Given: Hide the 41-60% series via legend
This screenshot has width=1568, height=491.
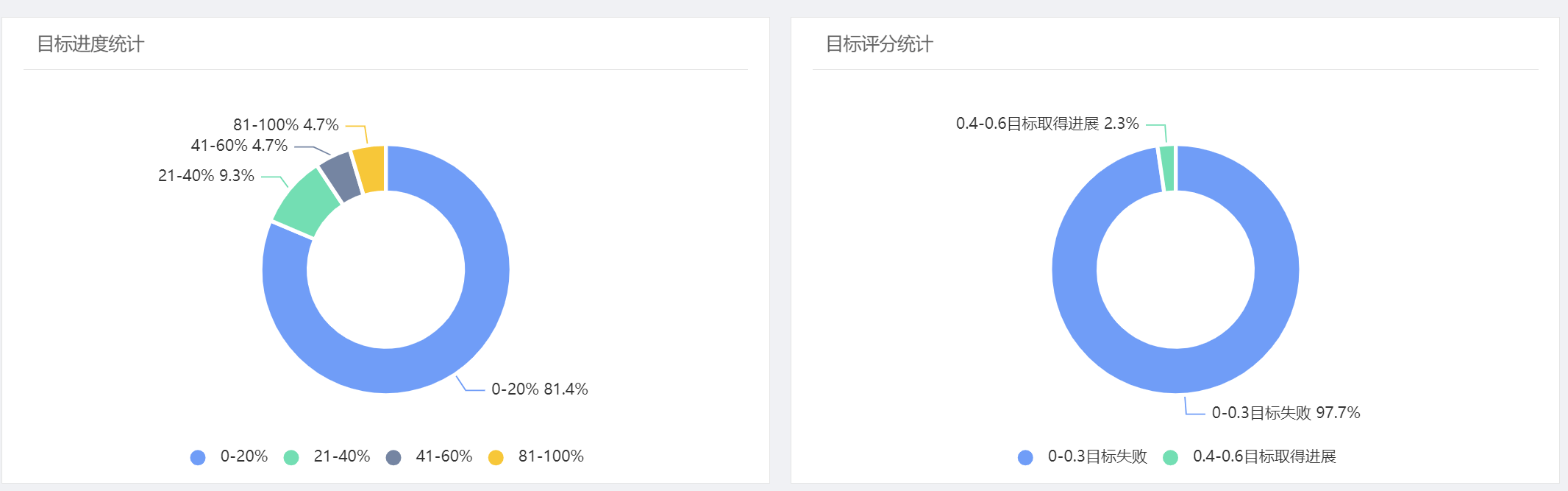Looking at the screenshot, I should (x=430, y=457).
